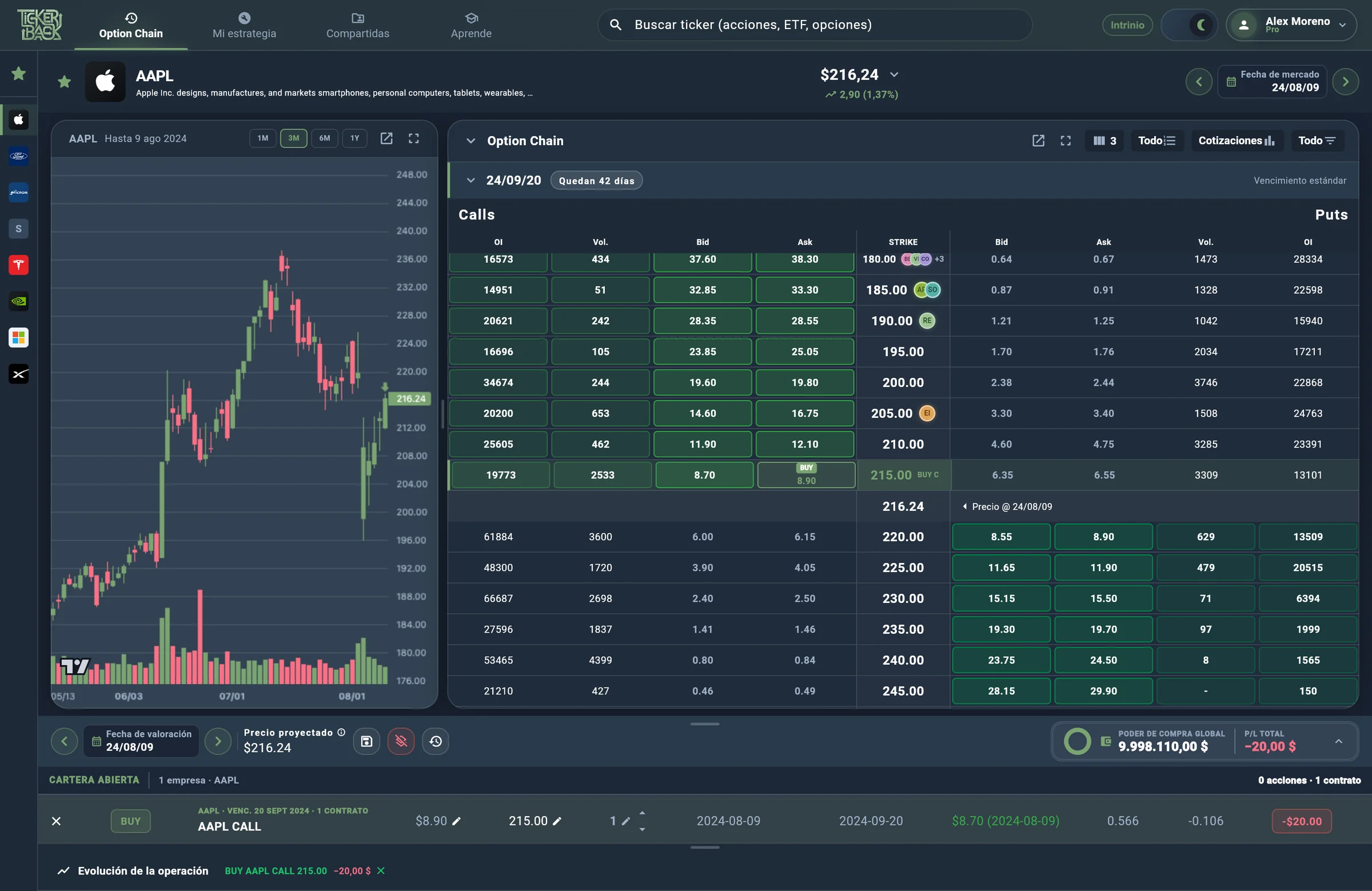The width and height of the screenshot is (1372, 891).
Task: Select the gray S ticker in the sidebar
Action: 19,229
